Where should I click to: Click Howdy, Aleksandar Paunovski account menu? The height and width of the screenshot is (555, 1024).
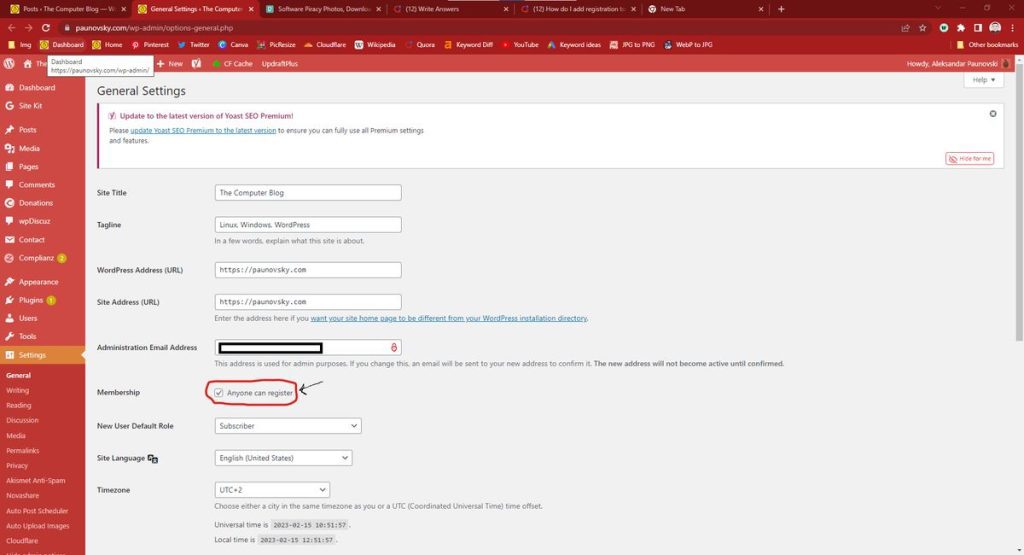957,63
